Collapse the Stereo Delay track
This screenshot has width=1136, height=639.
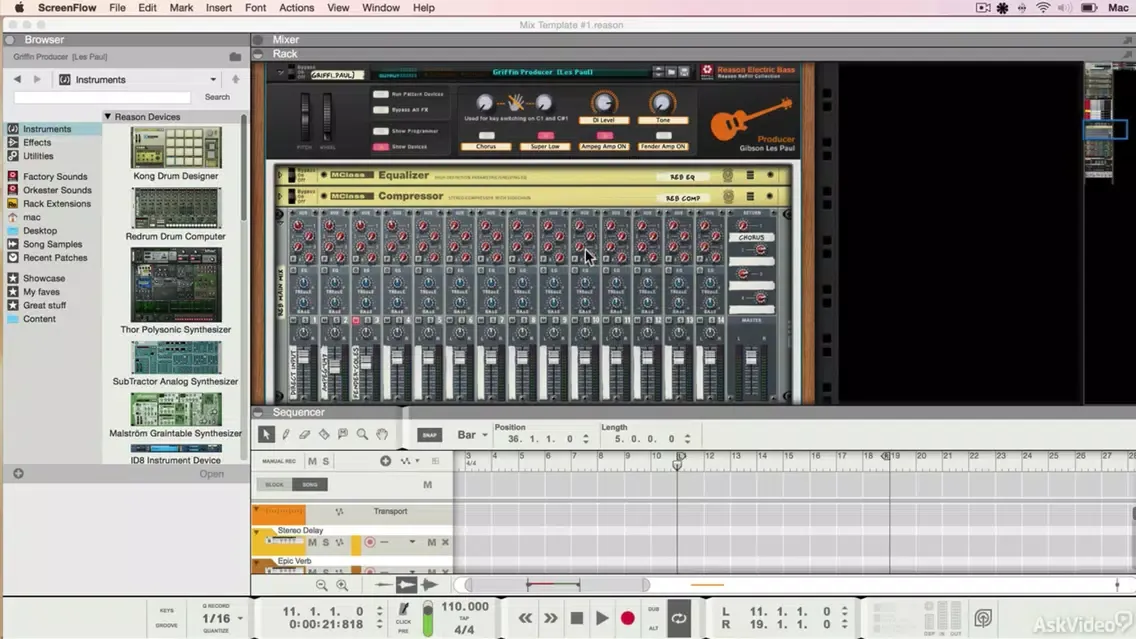click(256, 531)
